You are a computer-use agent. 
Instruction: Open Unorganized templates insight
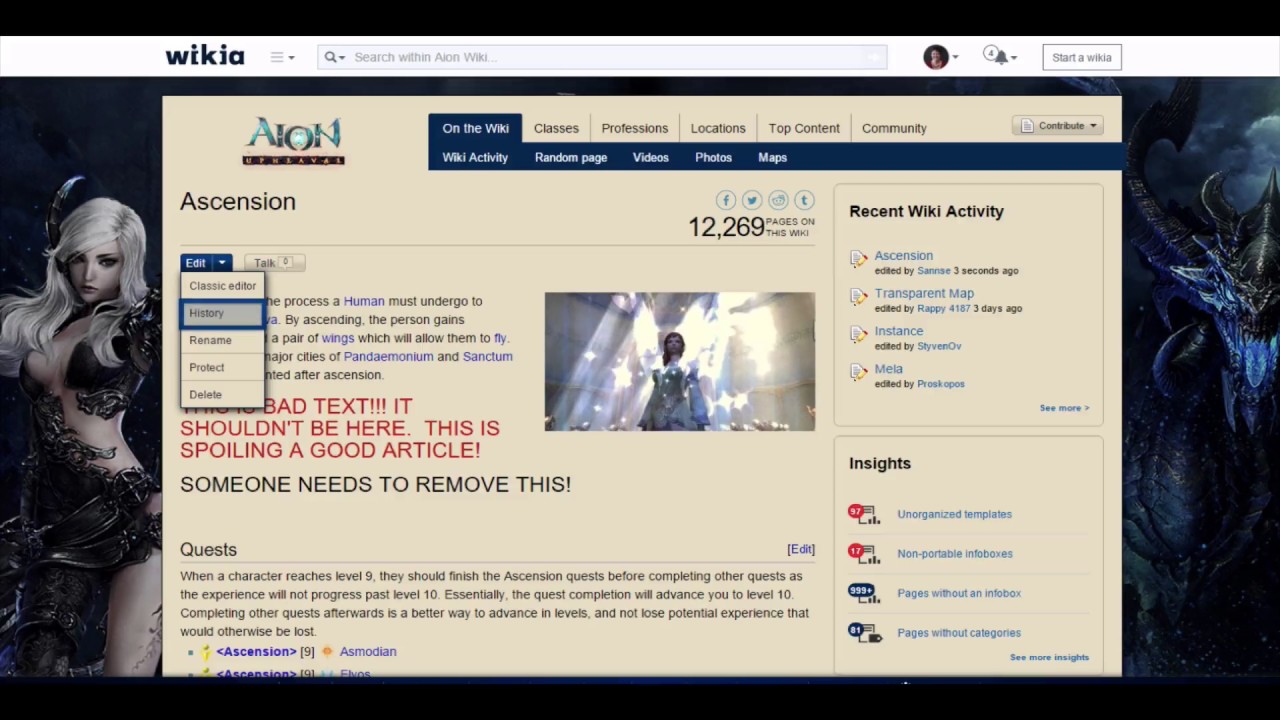click(954, 514)
